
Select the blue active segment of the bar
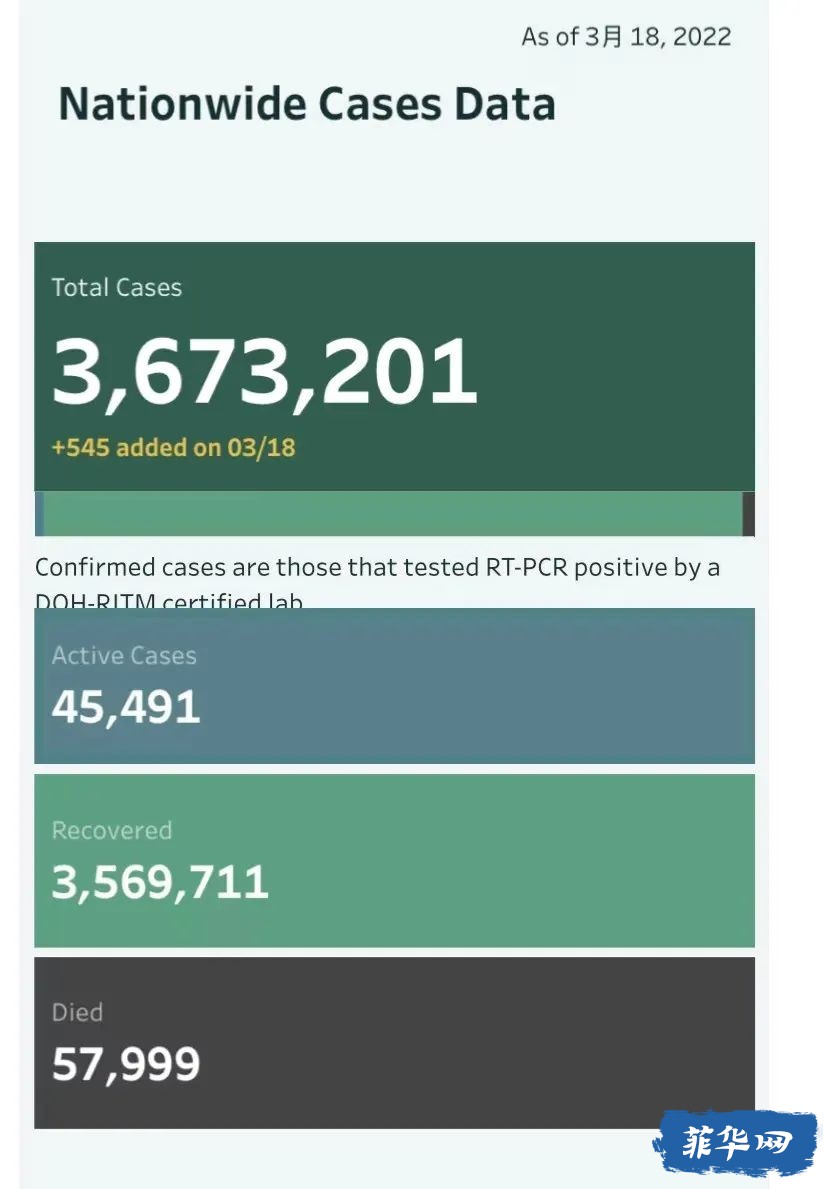tap(39, 513)
